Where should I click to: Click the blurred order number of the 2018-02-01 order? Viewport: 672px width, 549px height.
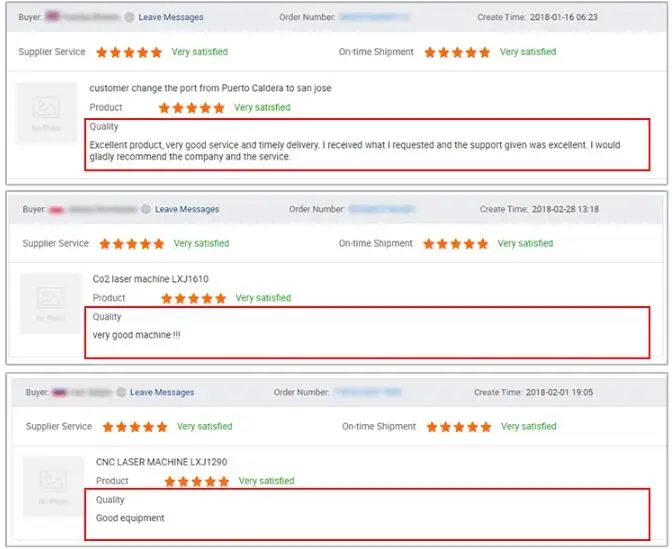coord(367,392)
